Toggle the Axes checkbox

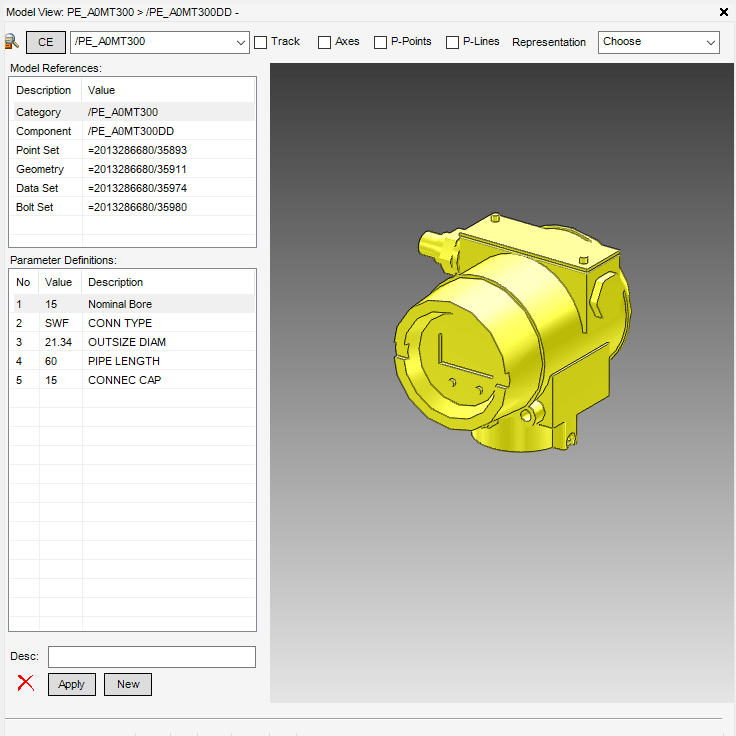tap(325, 42)
